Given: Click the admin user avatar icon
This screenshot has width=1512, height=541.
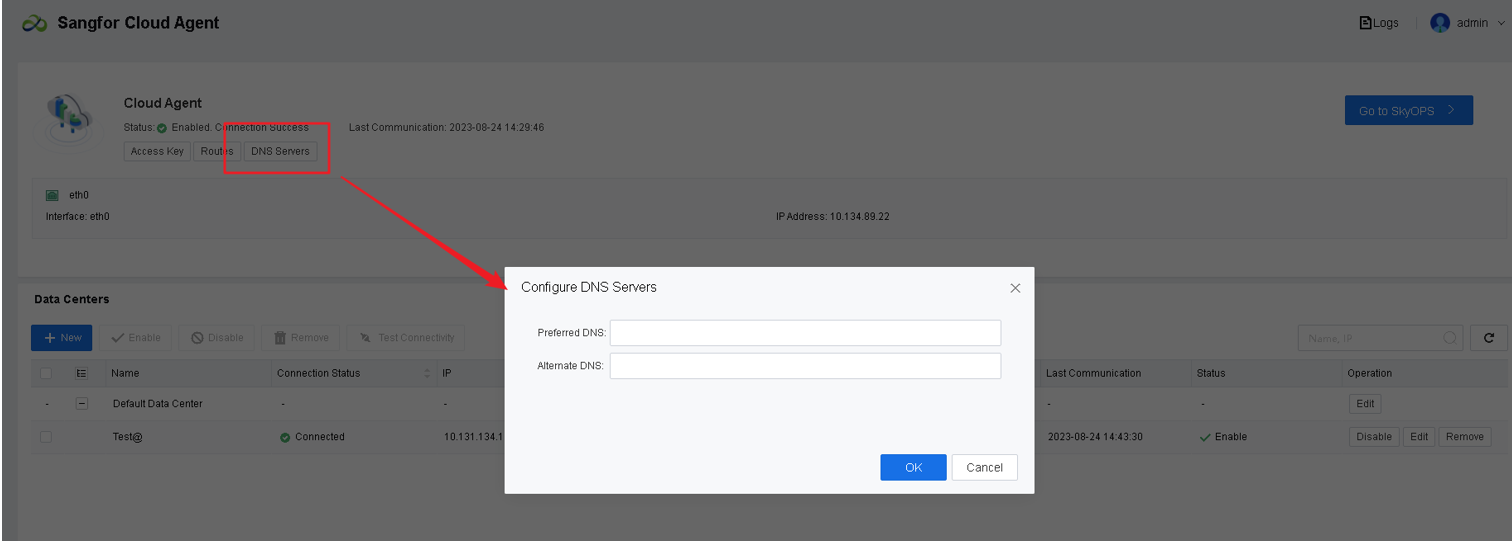Looking at the screenshot, I should tap(1440, 23).
